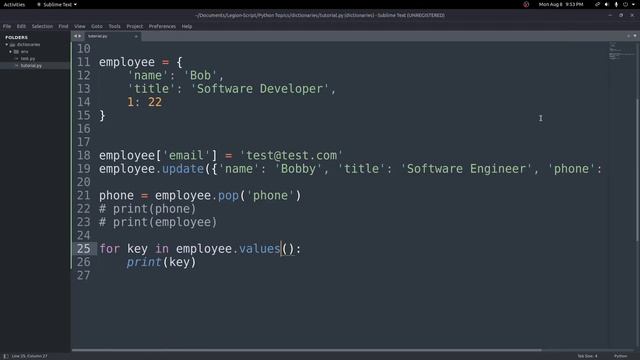Click the commented print(employee) line
640x360 pixels.
point(158,222)
